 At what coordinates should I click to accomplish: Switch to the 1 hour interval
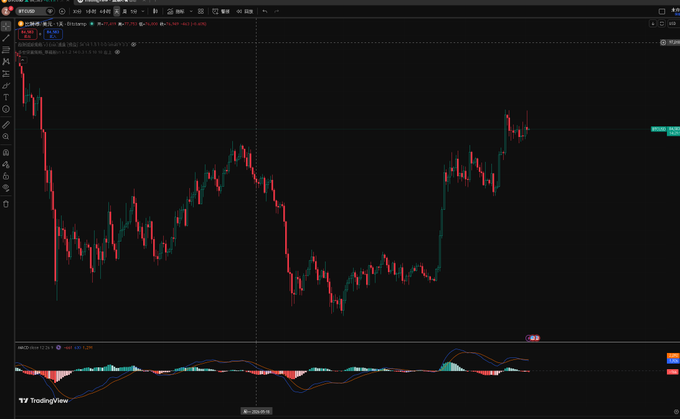91,11
